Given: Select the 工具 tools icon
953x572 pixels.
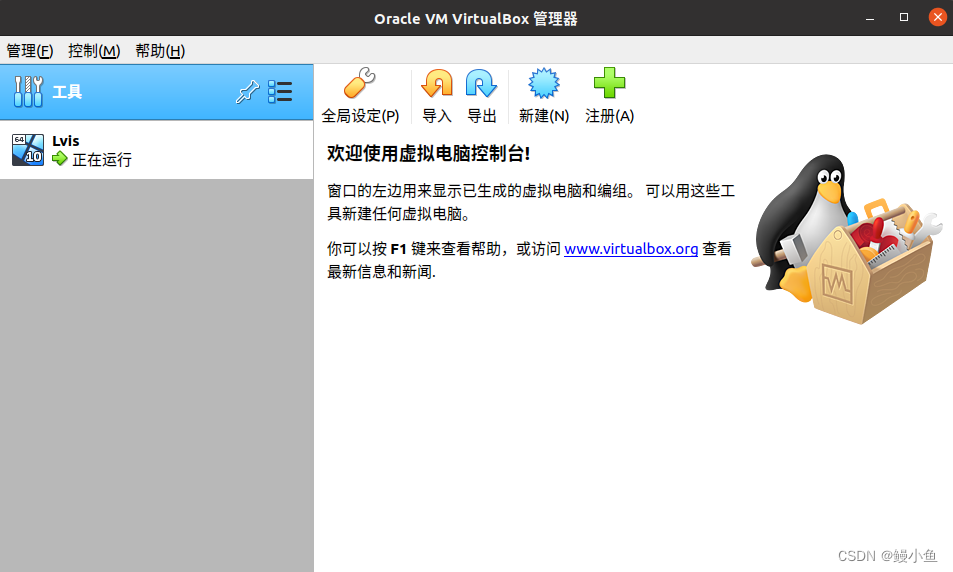Looking at the screenshot, I should click(x=28, y=92).
